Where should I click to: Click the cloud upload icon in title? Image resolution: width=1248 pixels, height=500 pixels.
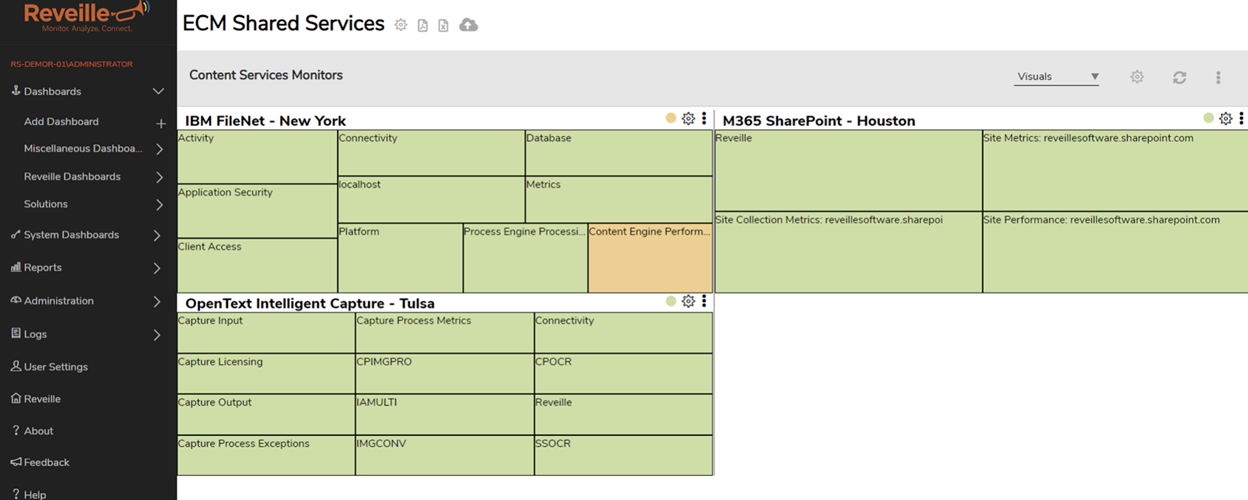click(468, 25)
